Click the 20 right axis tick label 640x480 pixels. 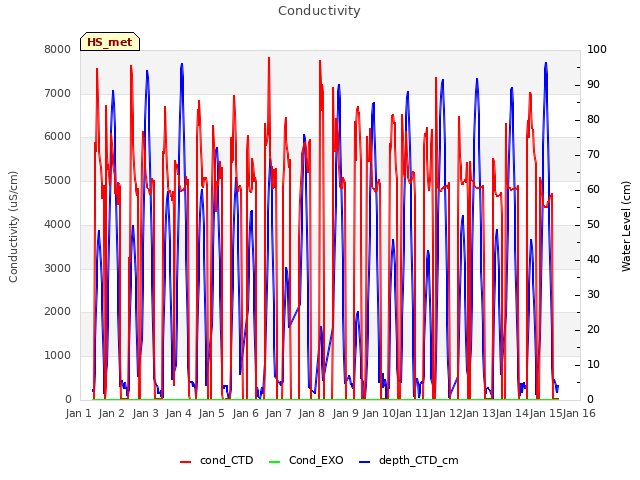click(593, 329)
